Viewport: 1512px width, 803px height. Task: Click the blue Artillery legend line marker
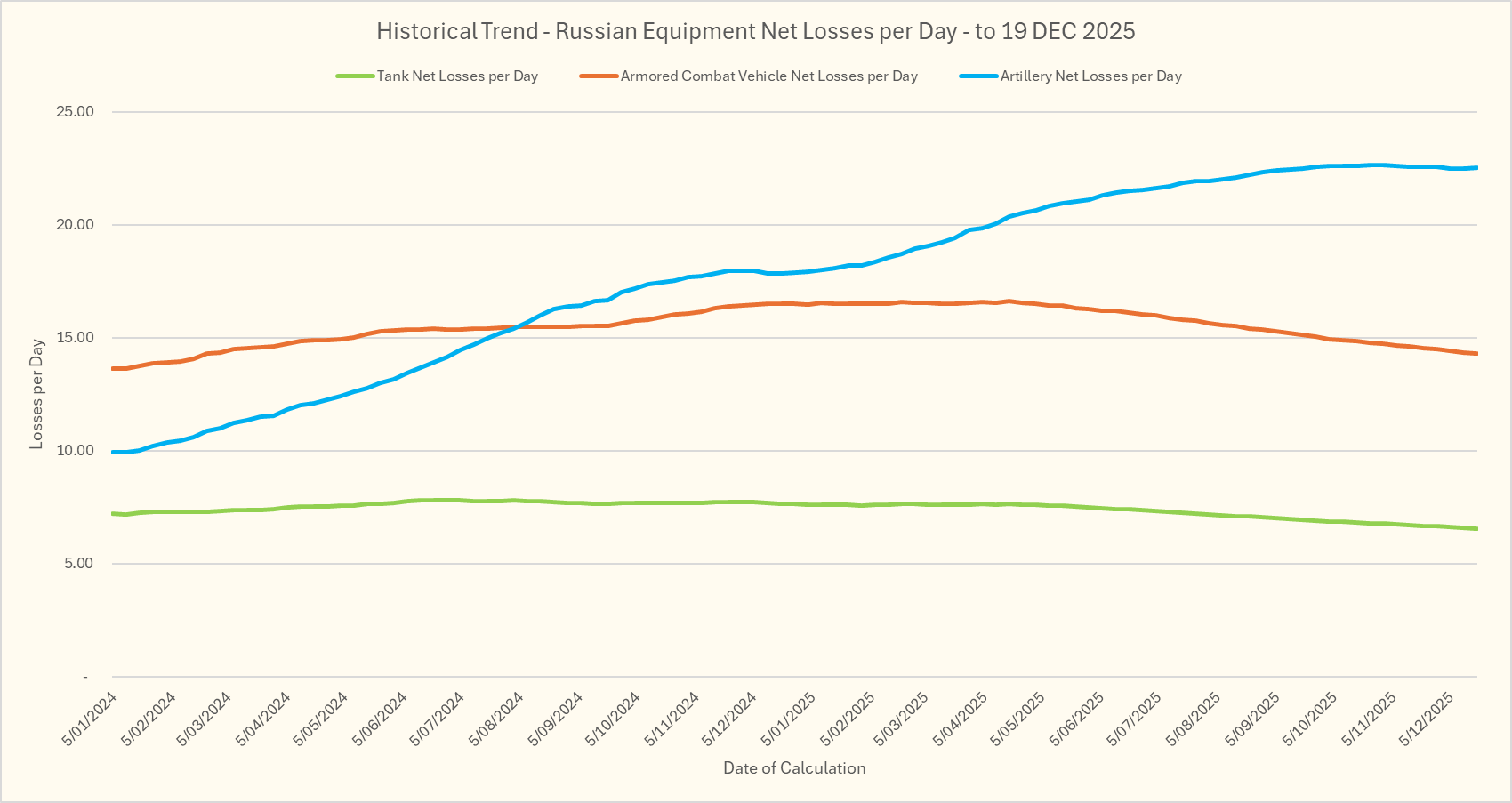(978, 76)
